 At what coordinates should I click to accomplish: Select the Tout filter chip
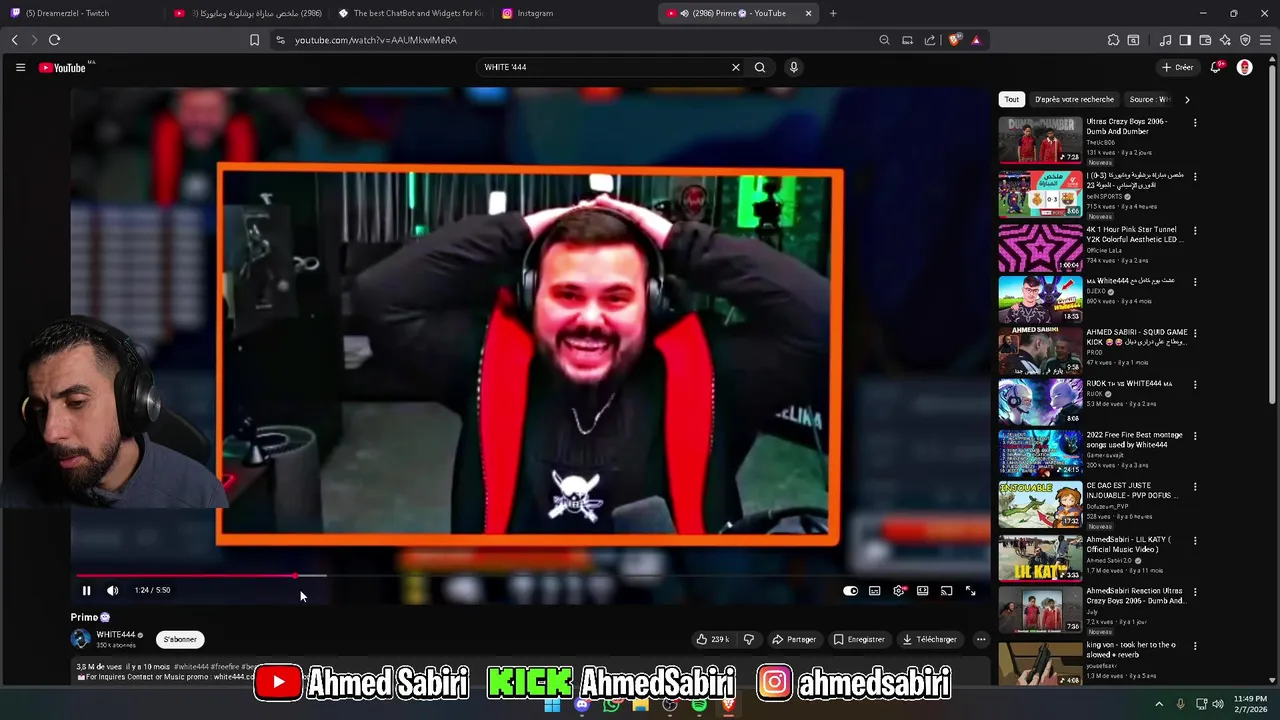[x=1012, y=99]
